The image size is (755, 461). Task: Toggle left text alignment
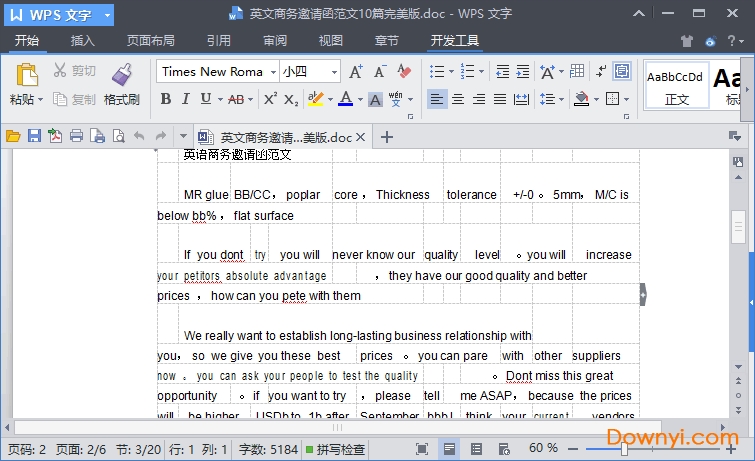[x=437, y=99]
